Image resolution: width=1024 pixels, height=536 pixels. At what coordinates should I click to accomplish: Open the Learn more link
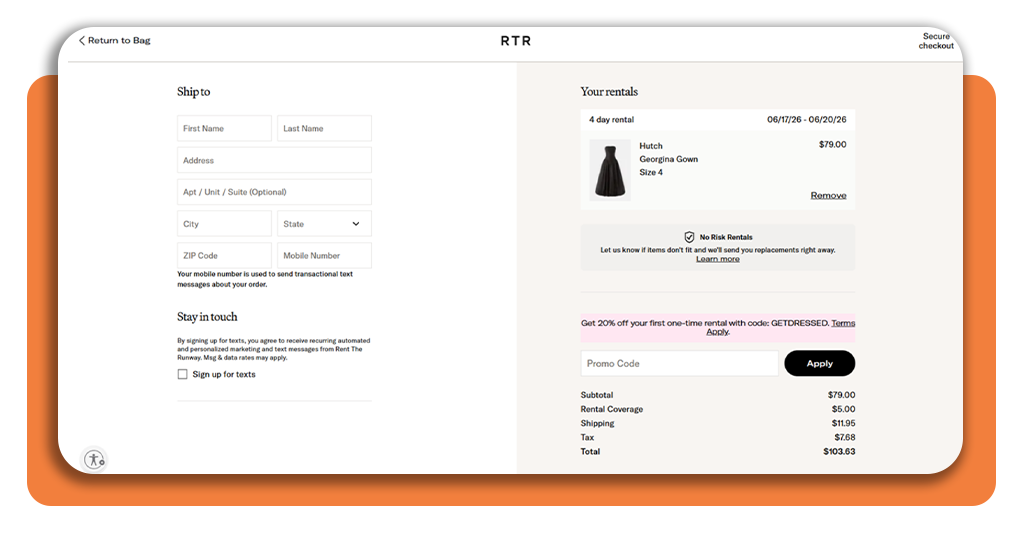tap(718, 259)
